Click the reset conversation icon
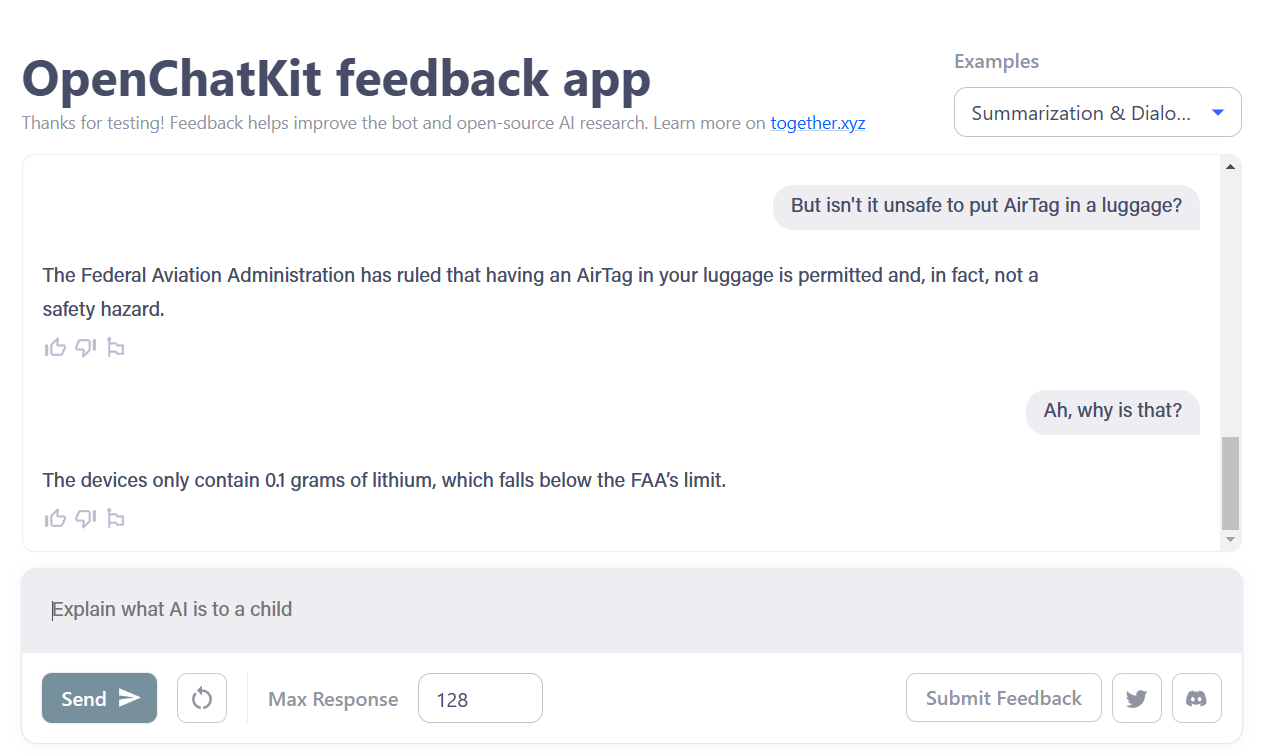1261x756 pixels. click(202, 697)
